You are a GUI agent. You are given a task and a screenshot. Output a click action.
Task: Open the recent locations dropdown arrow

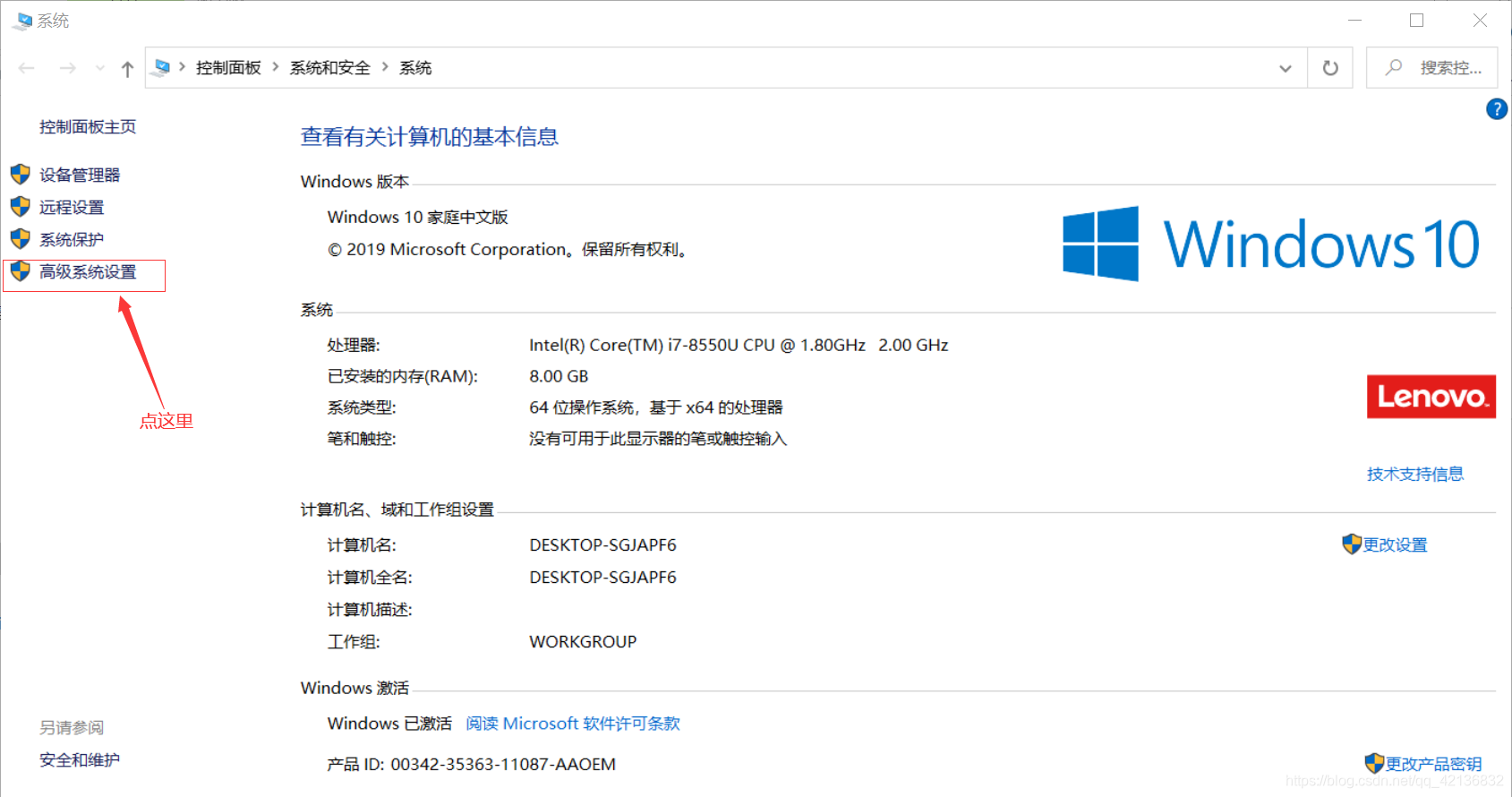tap(99, 68)
